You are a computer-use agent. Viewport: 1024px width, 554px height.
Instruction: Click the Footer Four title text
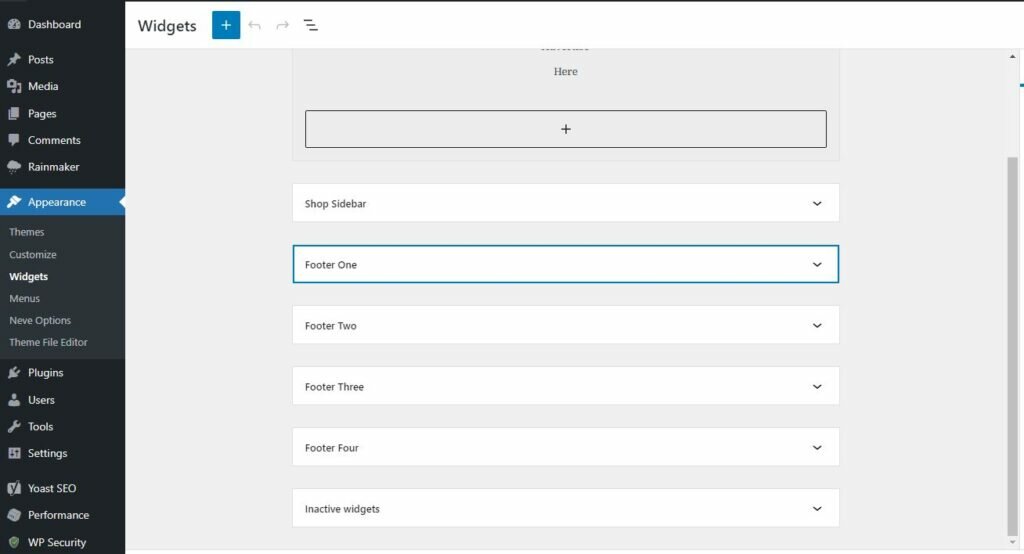click(x=332, y=448)
